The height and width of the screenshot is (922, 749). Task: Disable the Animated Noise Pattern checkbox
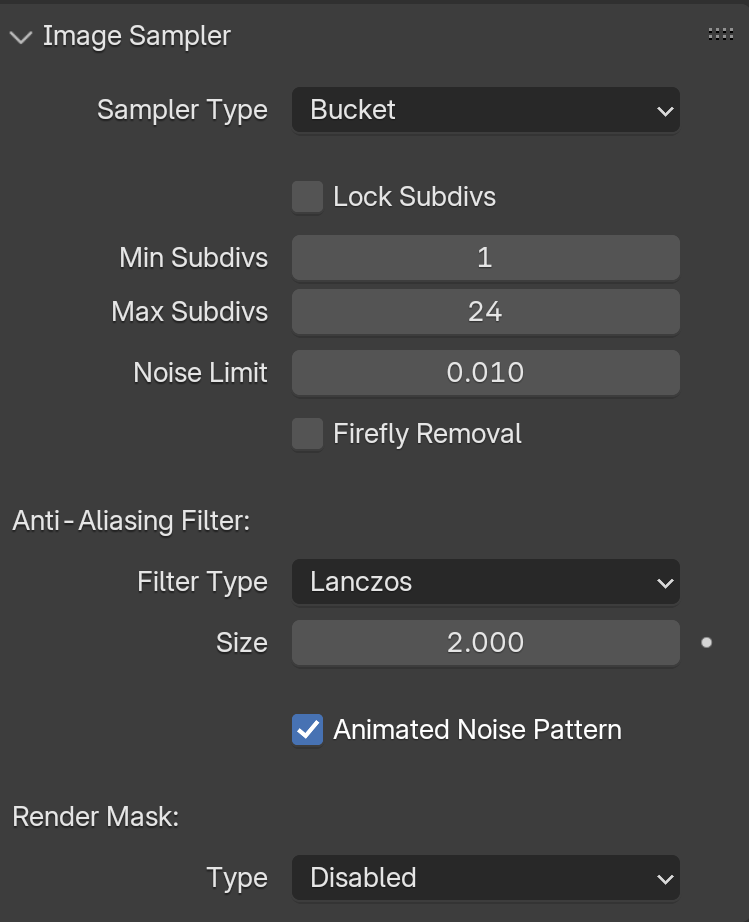[307, 730]
